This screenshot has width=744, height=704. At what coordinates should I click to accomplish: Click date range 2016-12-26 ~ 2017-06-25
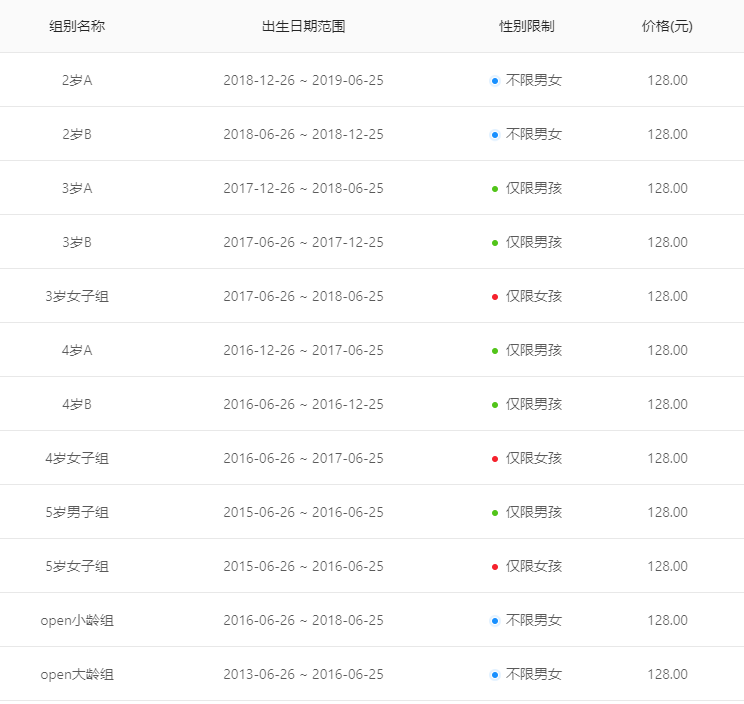point(304,351)
